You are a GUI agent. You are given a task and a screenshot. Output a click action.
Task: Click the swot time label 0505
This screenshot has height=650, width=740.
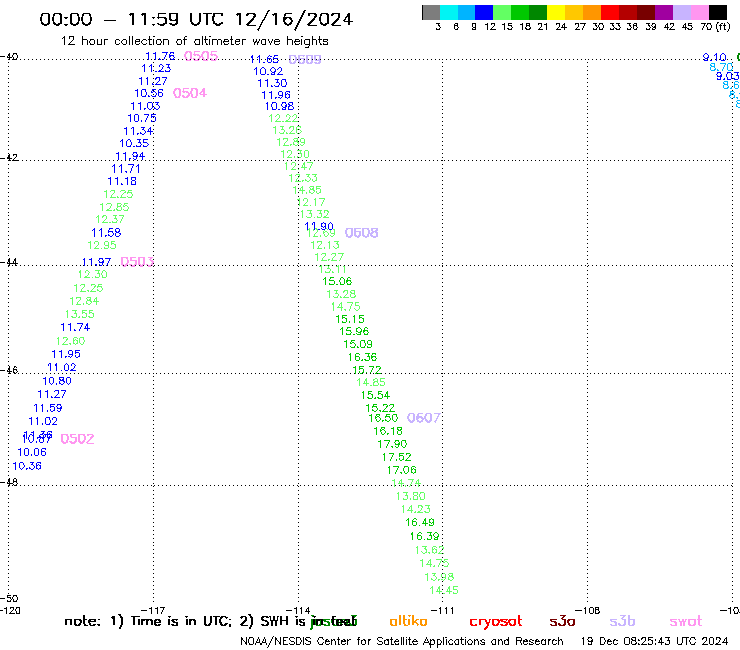pos(201,56)
